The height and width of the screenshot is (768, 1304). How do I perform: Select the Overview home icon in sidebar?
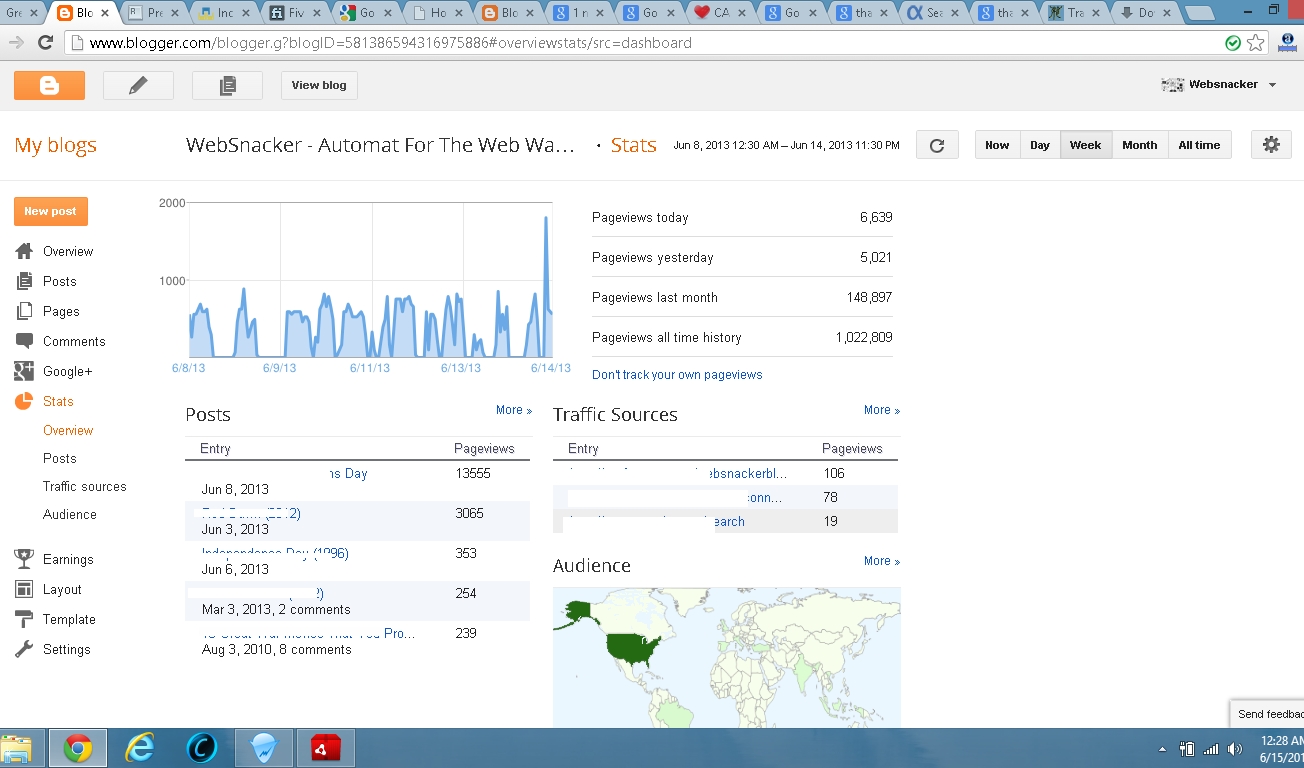click(24, 251)
